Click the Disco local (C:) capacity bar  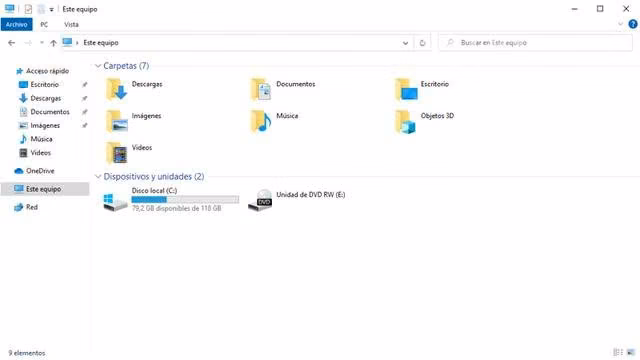coord(185,200)
